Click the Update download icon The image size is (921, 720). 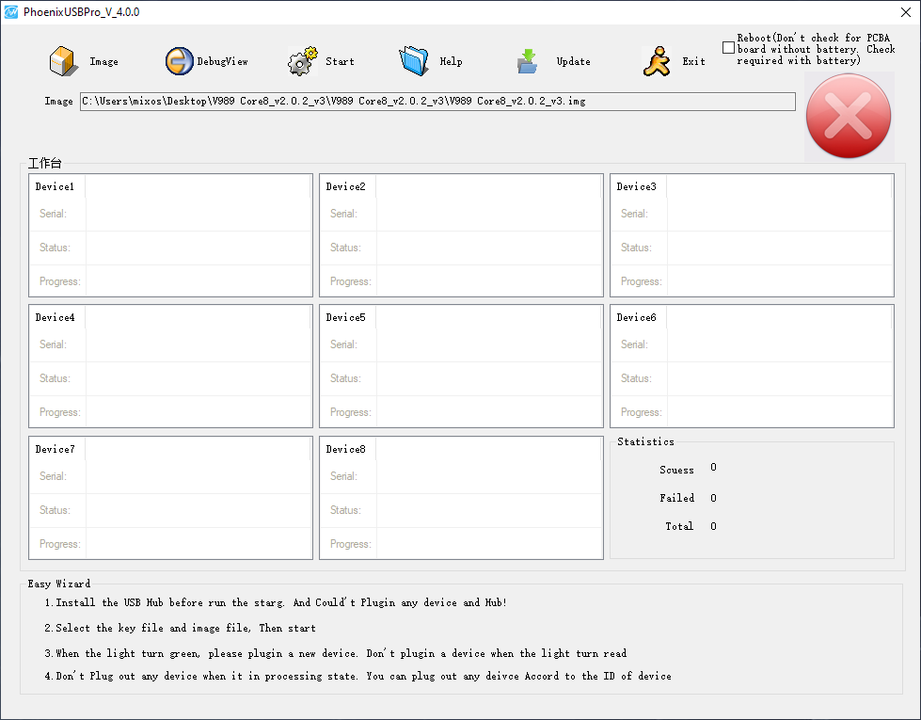[527, 61]
